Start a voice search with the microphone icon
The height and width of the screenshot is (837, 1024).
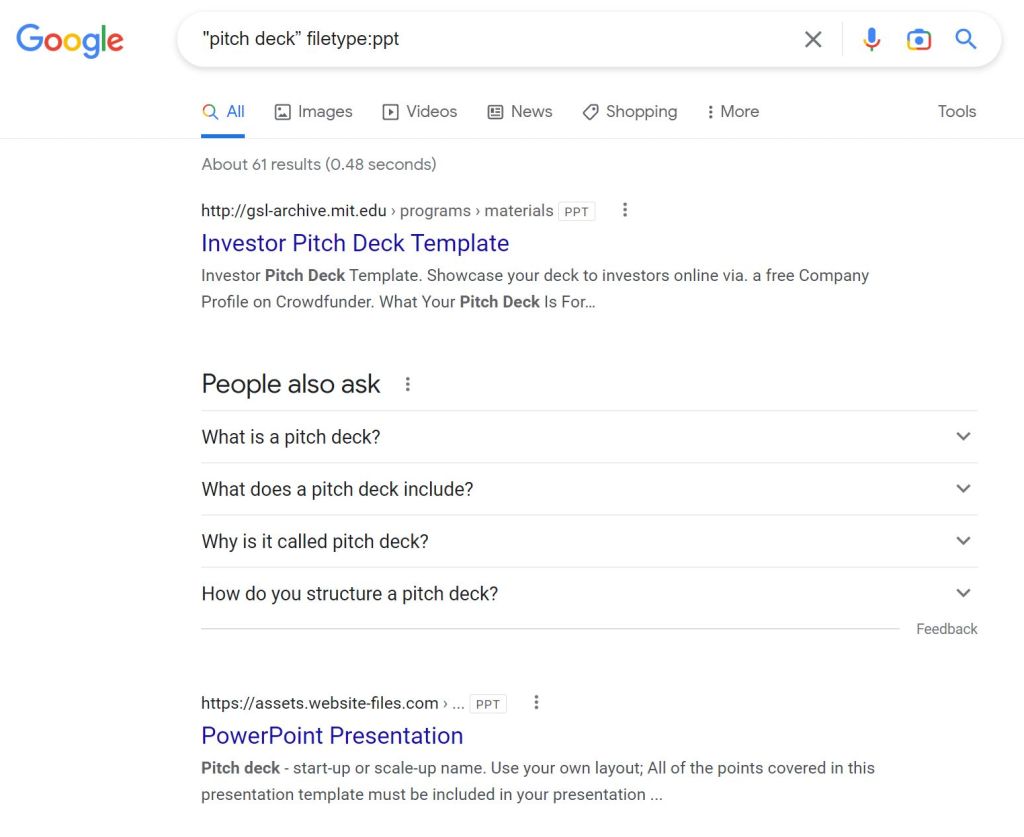(x=871, y=39)
